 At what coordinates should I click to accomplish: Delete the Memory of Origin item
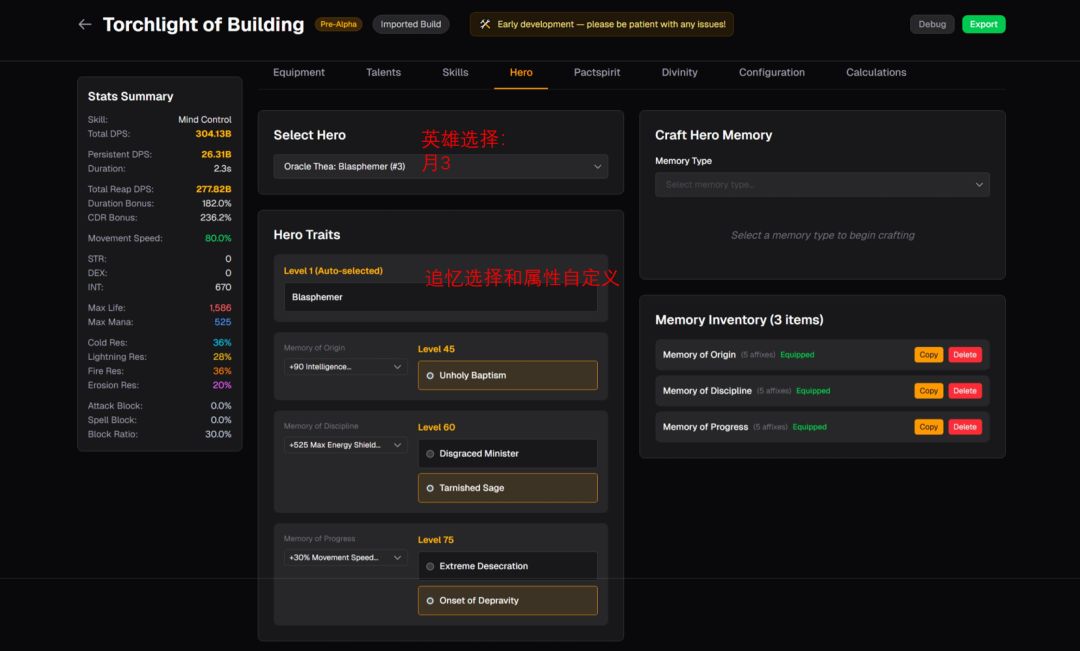[x=965, y=355]
